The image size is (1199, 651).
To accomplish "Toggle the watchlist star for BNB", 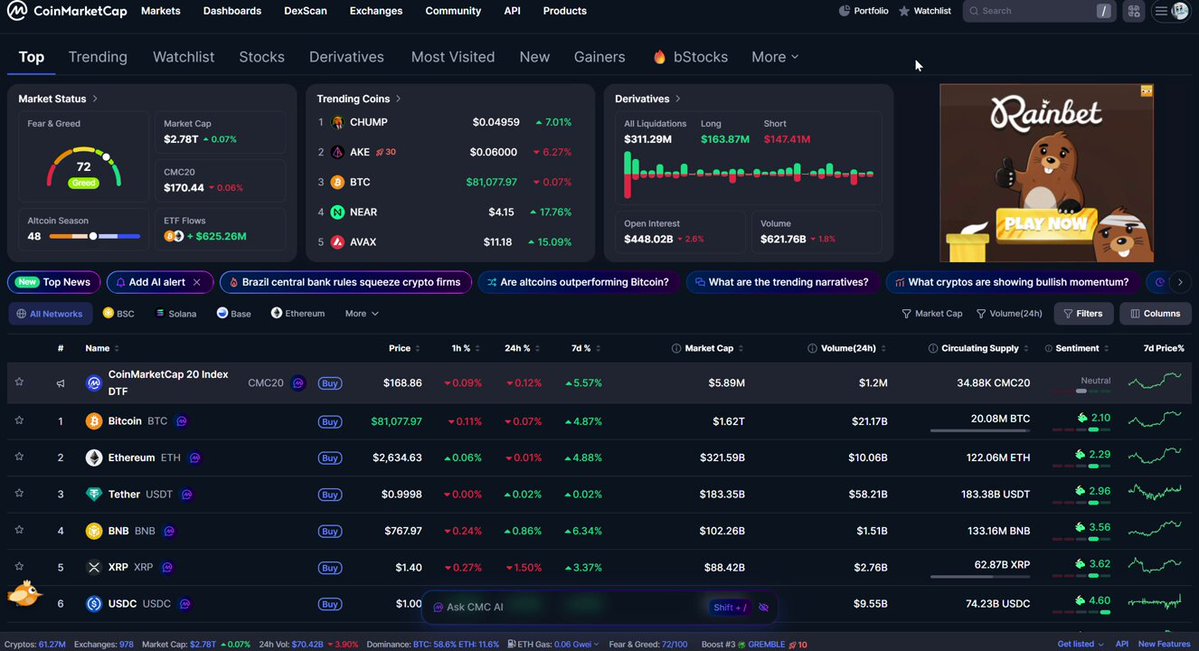I will [x=19, y=530].
